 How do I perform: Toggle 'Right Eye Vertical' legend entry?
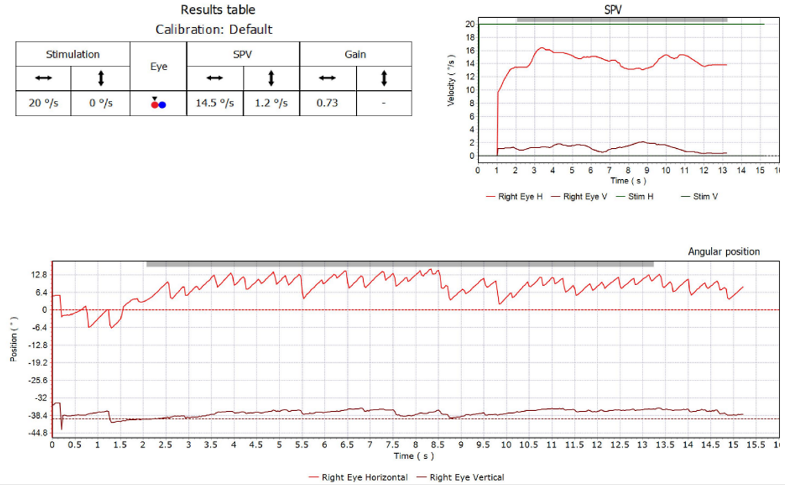click(461, 477)
